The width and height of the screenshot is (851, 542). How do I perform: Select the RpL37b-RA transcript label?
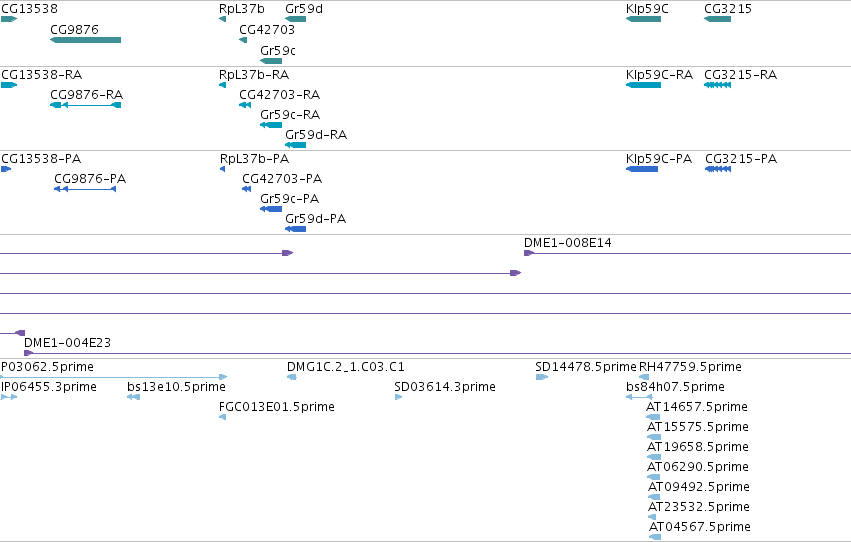tap(254, 75)
